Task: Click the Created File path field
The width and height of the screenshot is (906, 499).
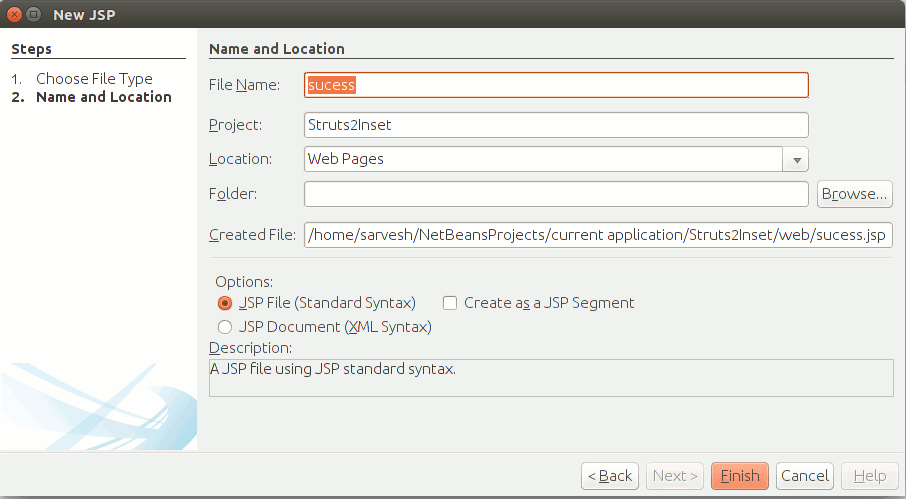Action: click(x=598, y=235)
